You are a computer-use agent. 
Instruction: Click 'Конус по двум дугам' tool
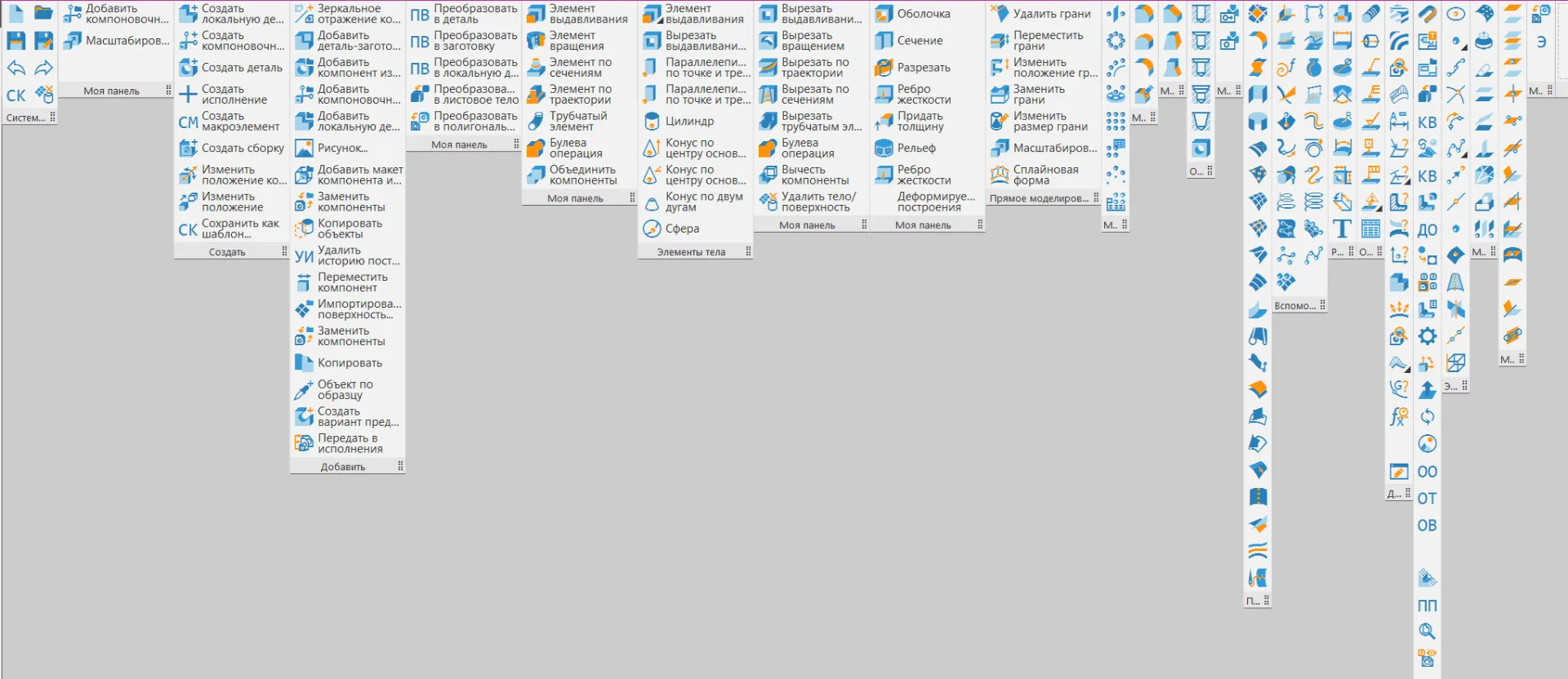click(695, 202)
